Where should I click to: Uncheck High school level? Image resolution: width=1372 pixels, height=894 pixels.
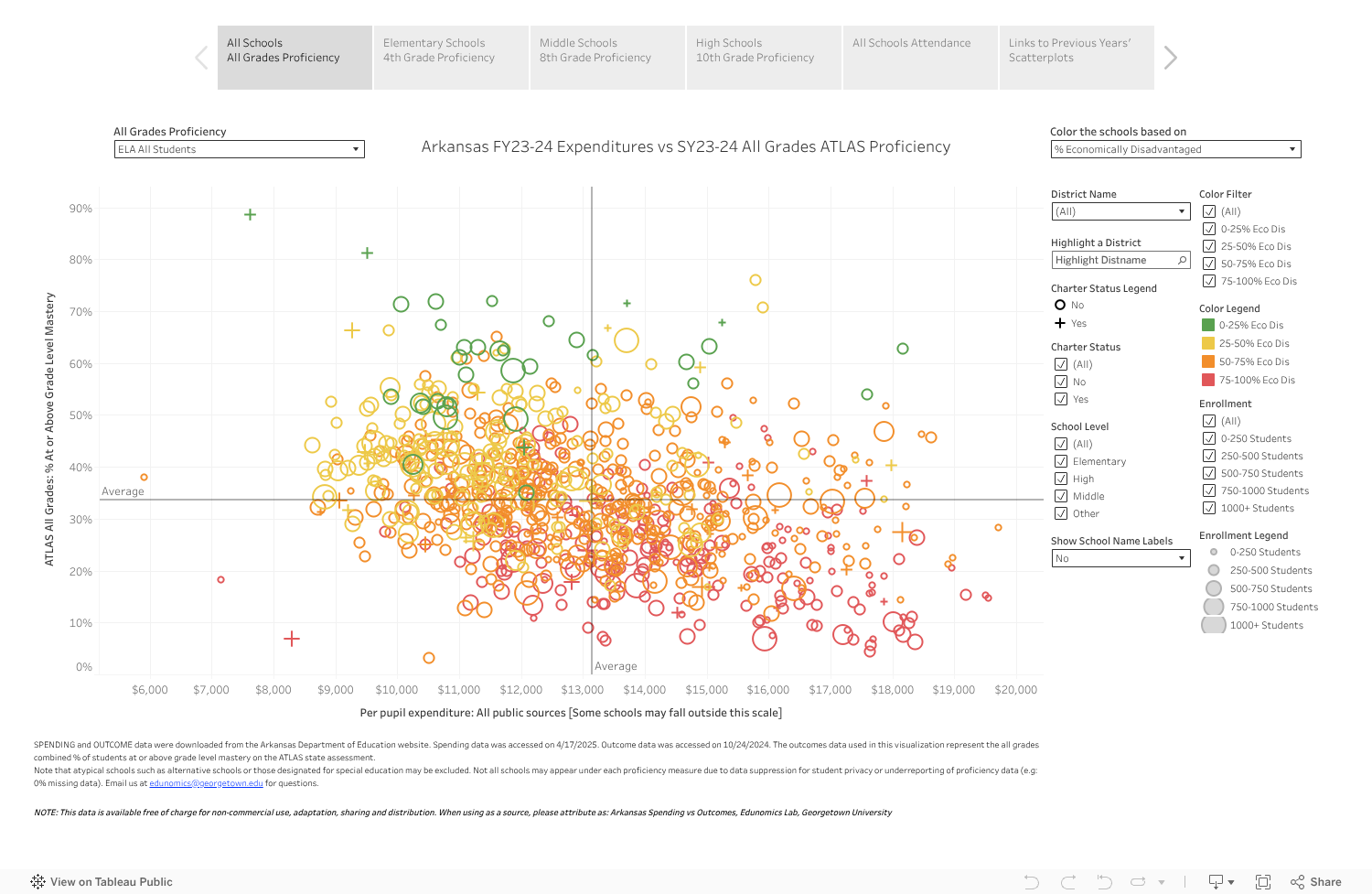pos(1061,479)
